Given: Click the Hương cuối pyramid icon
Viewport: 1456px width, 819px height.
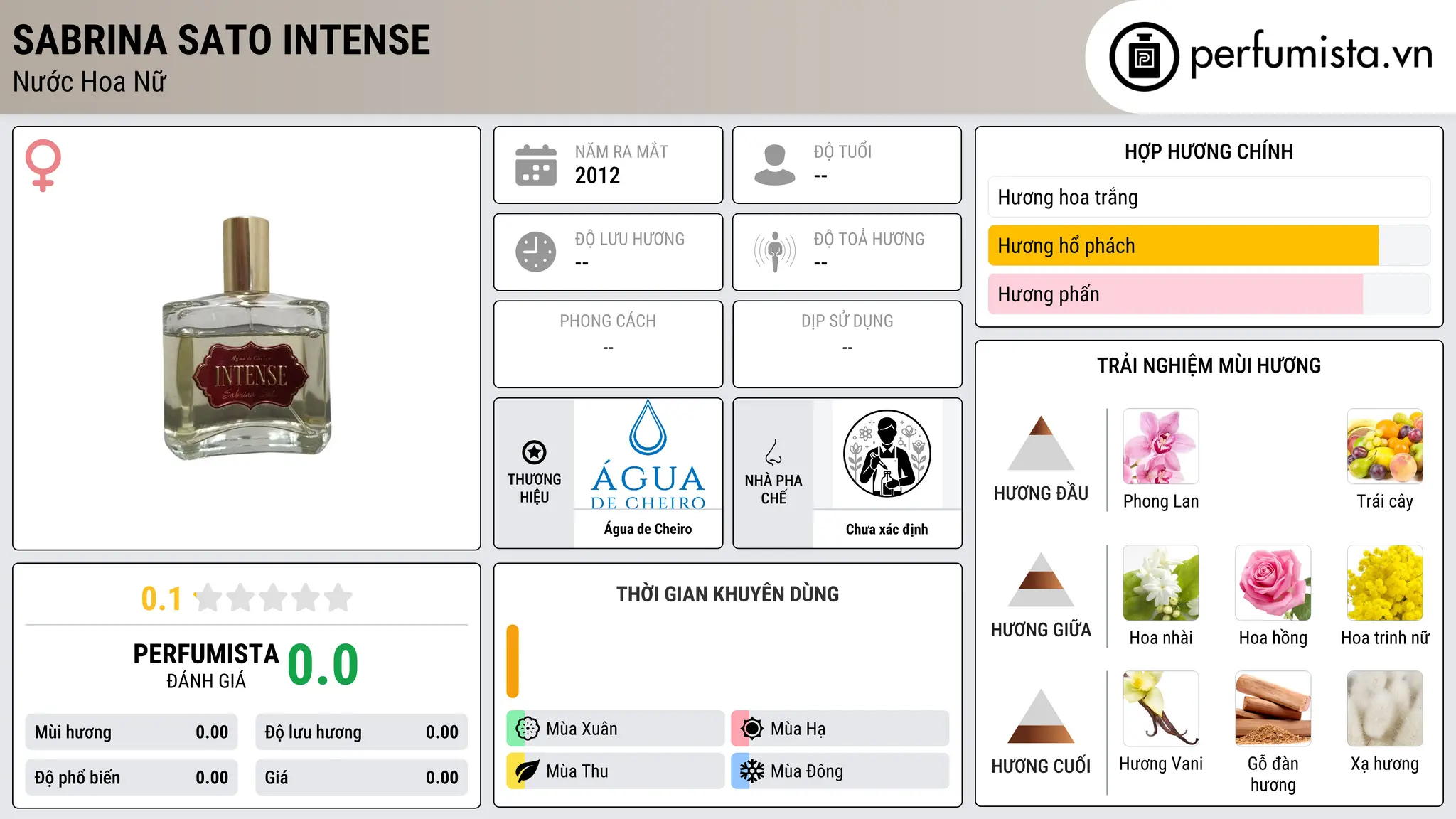Looking at the screenshot, I should pyautogui.click(x=1041, y=716).
